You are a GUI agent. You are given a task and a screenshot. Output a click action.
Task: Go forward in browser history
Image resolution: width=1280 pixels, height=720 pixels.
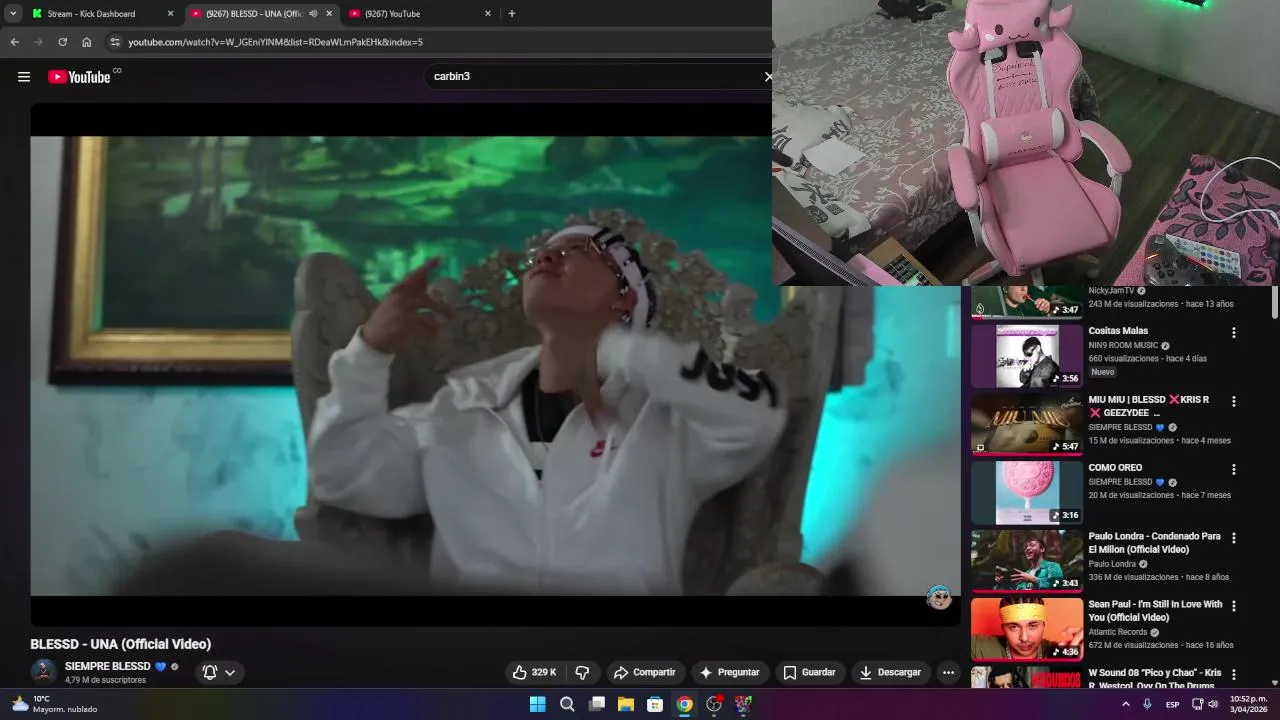[38, 42]
